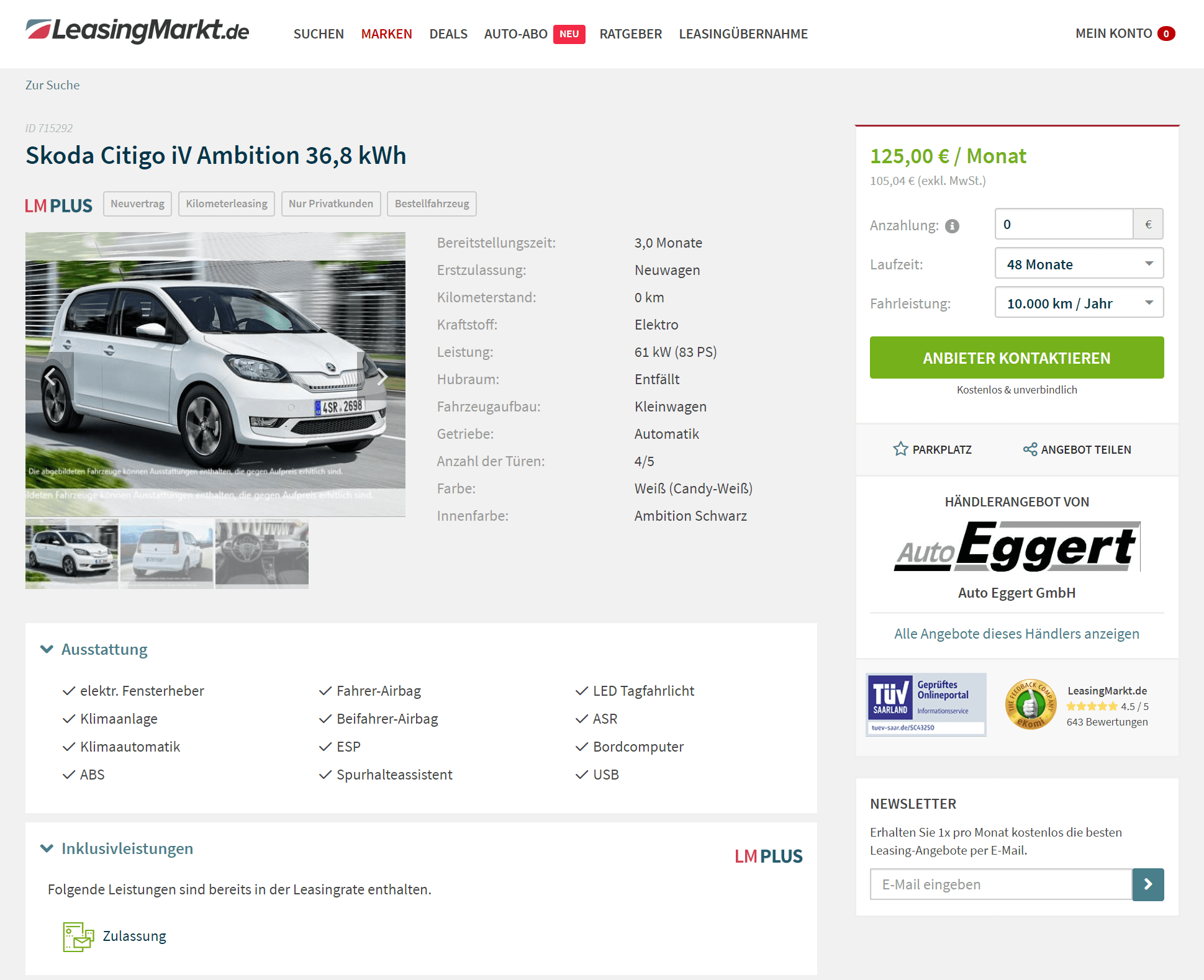Click the Neuvertrag tag

coord(138,204)
